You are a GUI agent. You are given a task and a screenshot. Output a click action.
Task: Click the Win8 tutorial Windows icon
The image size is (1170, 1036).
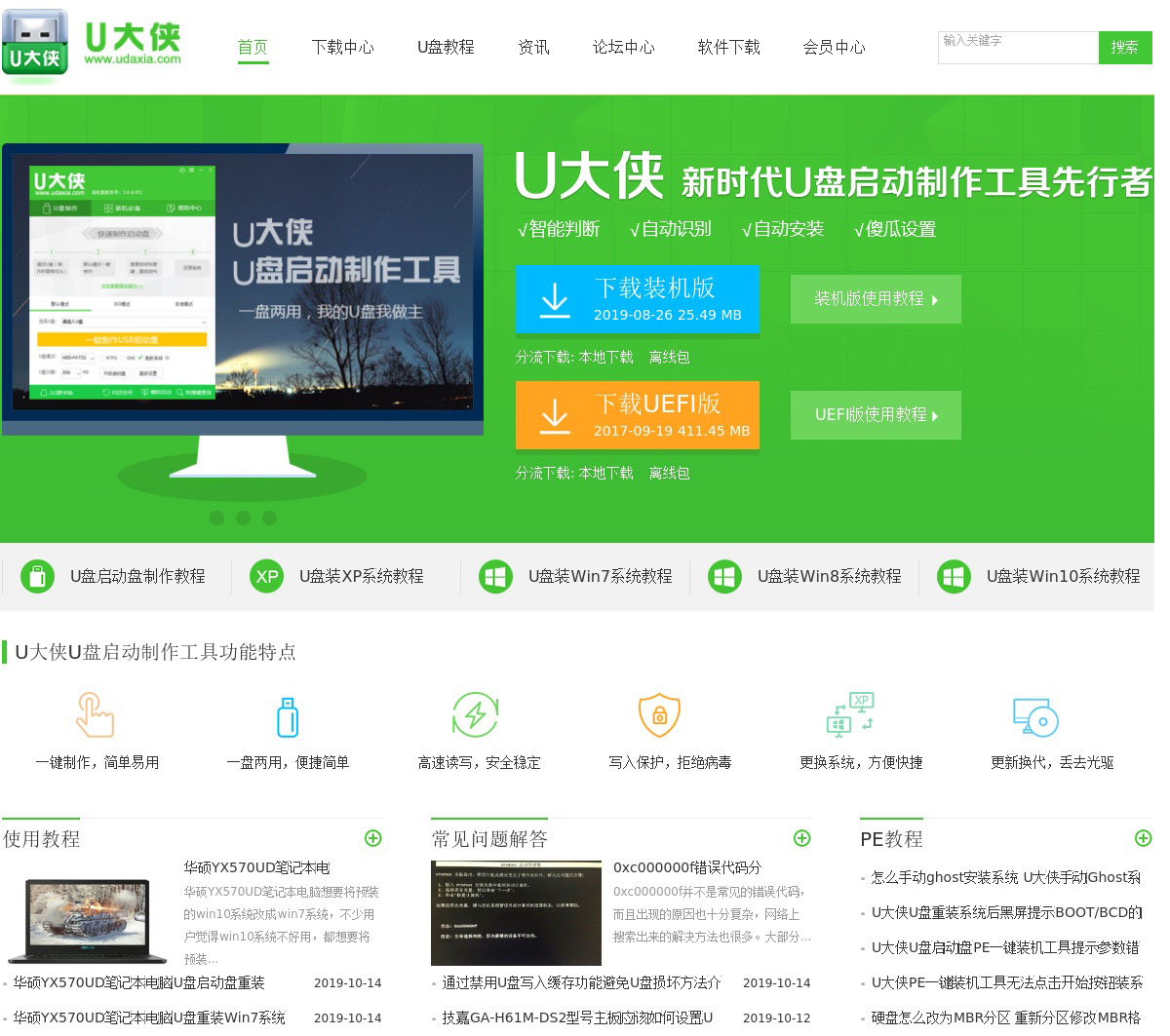point(724,576)
